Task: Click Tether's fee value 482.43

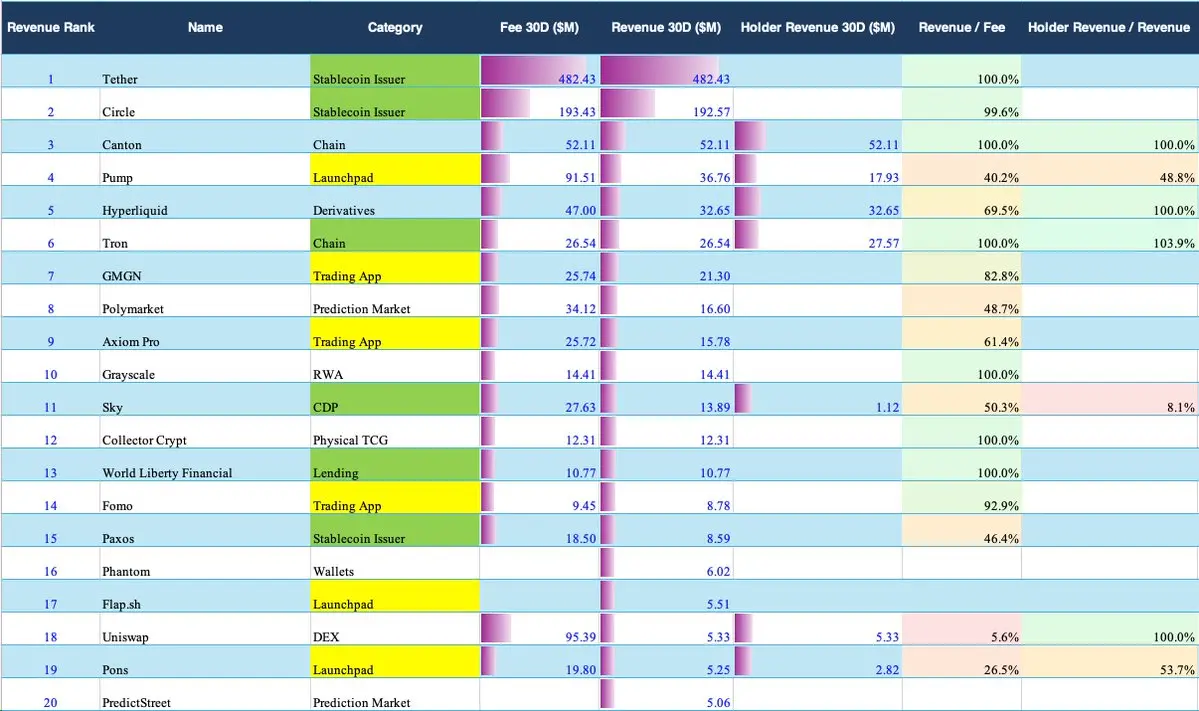Action: [x=577, y=79]
